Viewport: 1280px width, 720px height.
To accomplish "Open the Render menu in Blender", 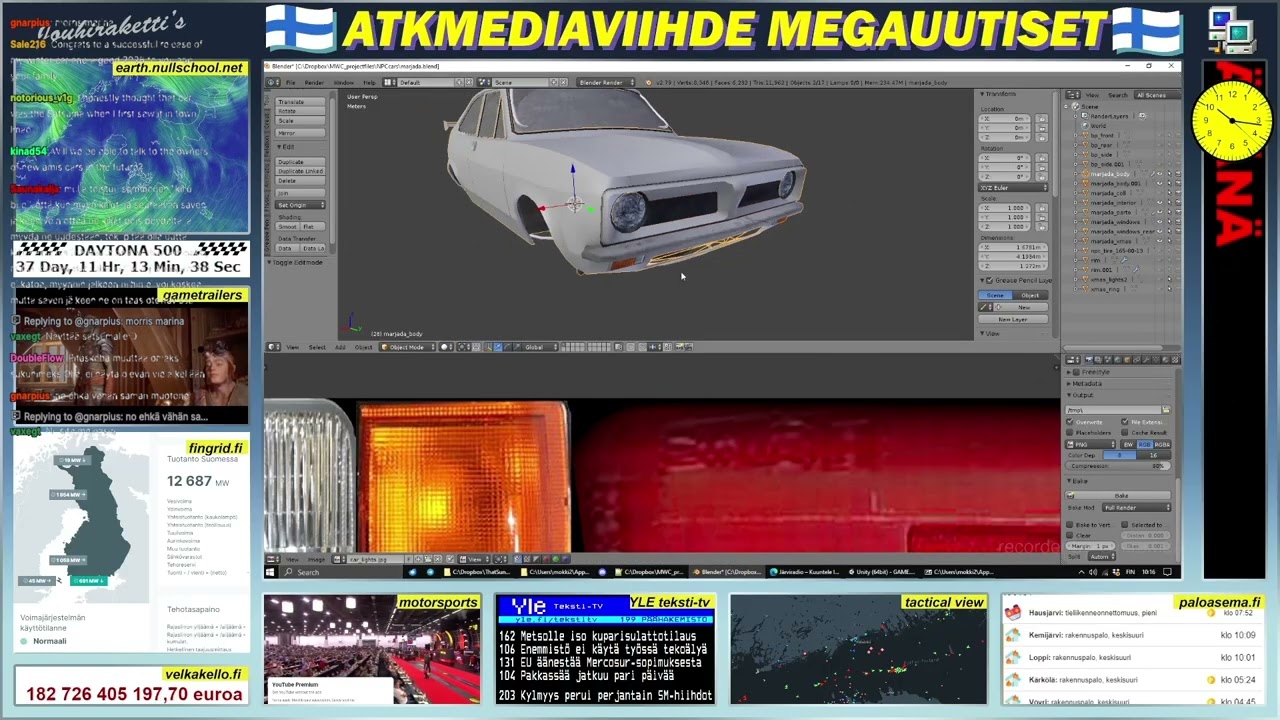I will coord(314,82).
